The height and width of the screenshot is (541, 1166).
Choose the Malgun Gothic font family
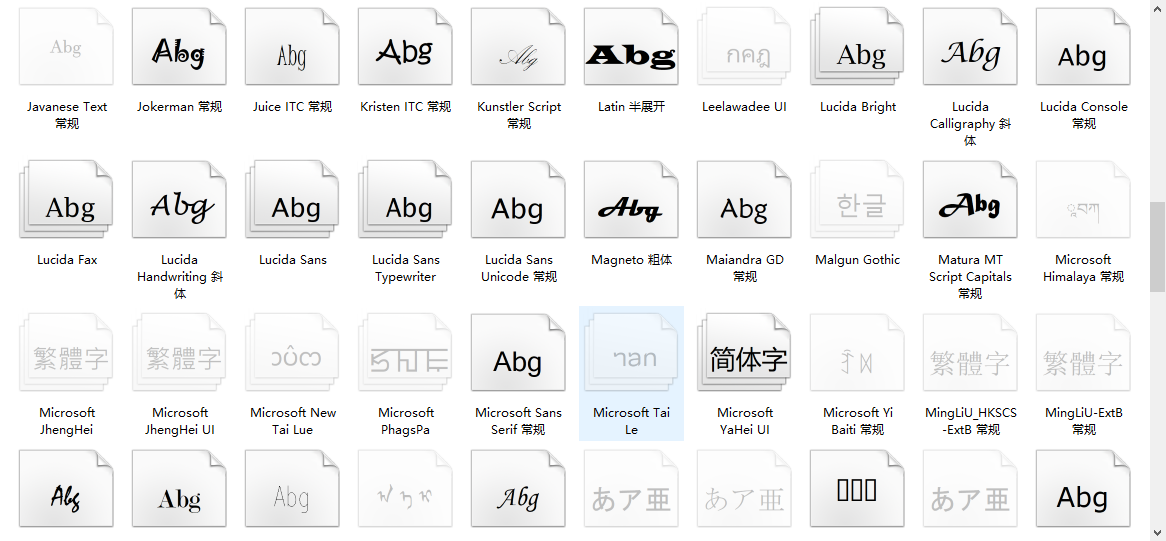point(857,200)
